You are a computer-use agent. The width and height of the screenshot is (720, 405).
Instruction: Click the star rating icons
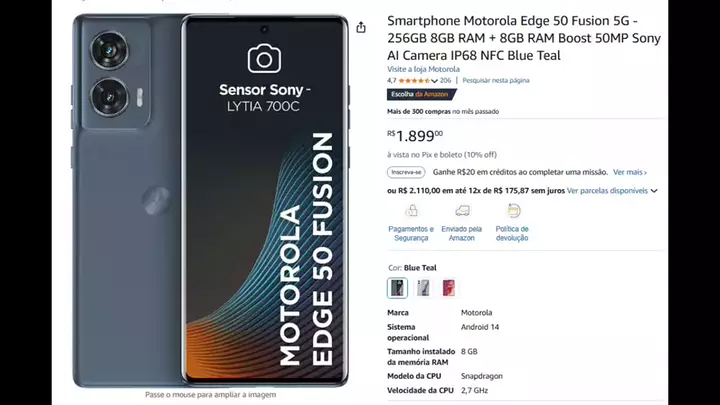[417, 80]
